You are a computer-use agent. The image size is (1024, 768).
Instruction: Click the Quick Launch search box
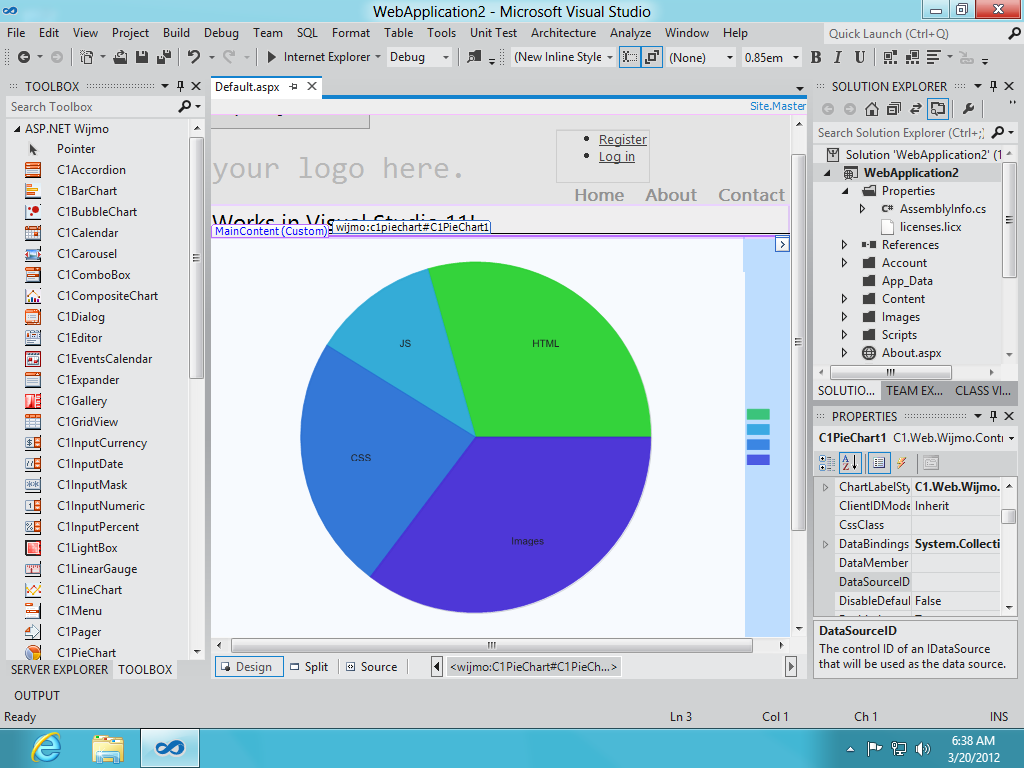[x=914, y=33]
